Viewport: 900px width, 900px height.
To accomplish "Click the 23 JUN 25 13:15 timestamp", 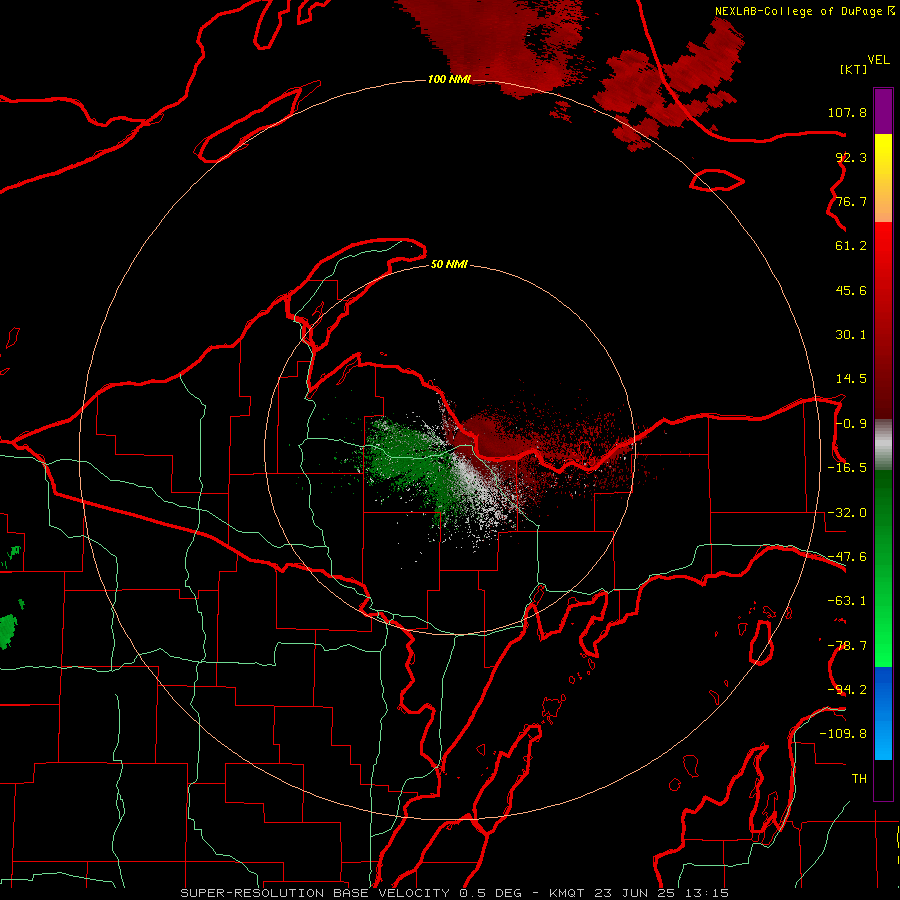I will point(661,893).
